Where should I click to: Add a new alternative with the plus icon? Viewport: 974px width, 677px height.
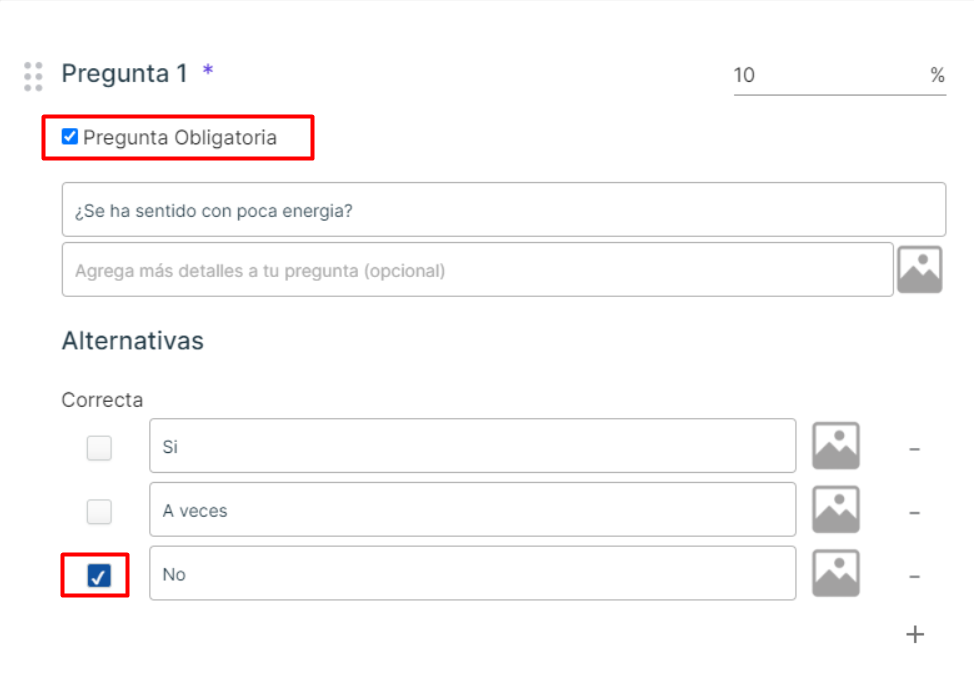point(915,634)
